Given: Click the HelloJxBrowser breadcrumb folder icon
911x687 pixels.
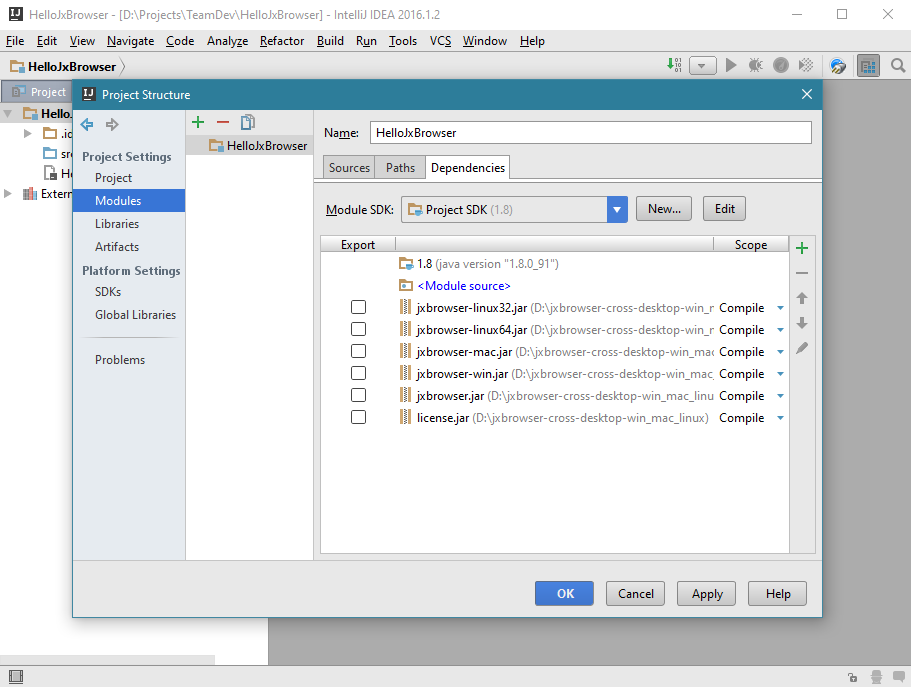Looking at the screenshot, I should coord(17,67).
